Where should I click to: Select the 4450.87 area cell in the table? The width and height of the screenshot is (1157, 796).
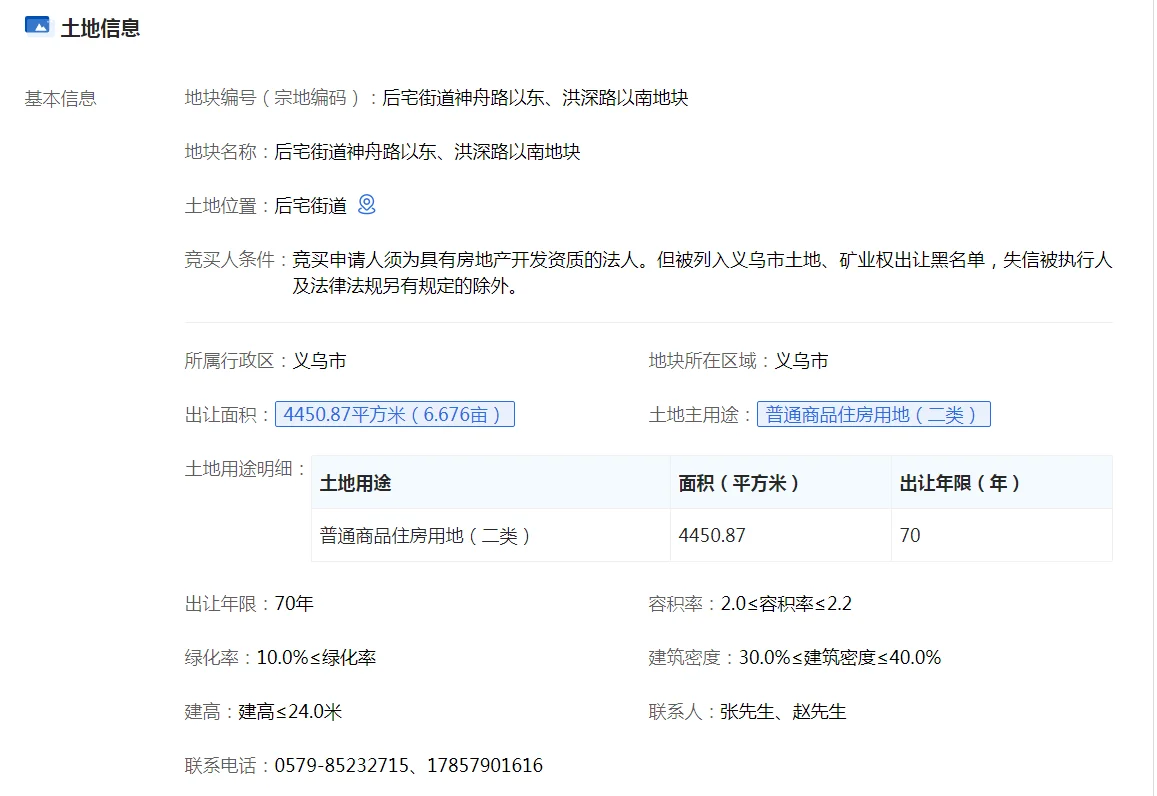(x=712, y=536)
